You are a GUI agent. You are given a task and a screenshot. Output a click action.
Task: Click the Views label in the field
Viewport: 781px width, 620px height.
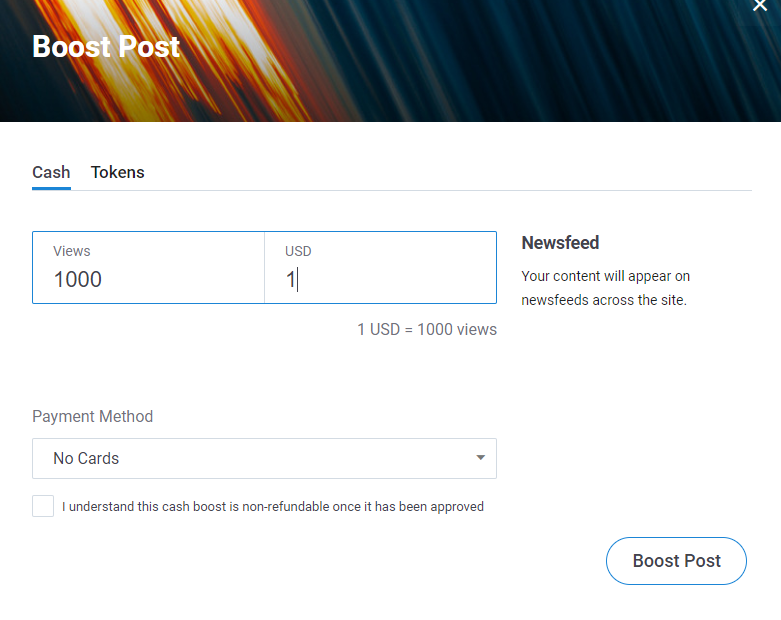[72, 251]
